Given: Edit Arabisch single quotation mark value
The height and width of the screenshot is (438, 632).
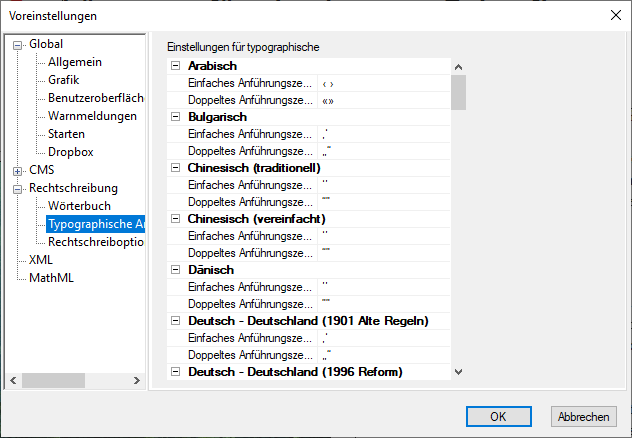Looking at the screenshot, I should pos(383,83).
